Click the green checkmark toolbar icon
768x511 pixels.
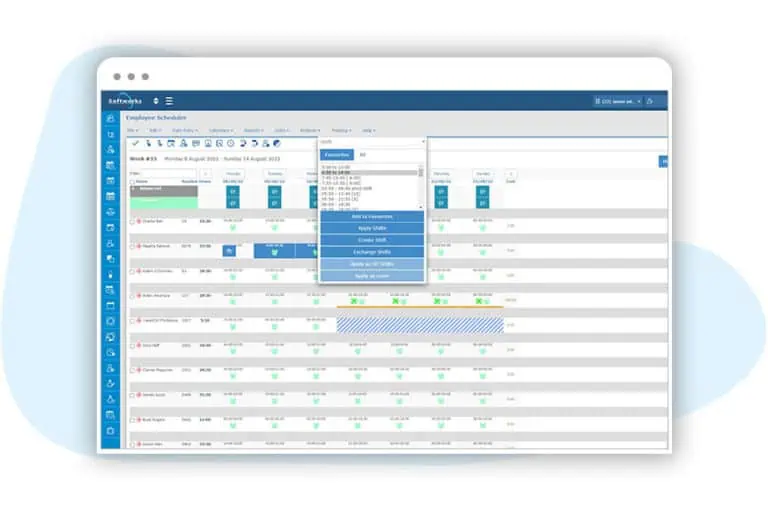coord(135,143)
